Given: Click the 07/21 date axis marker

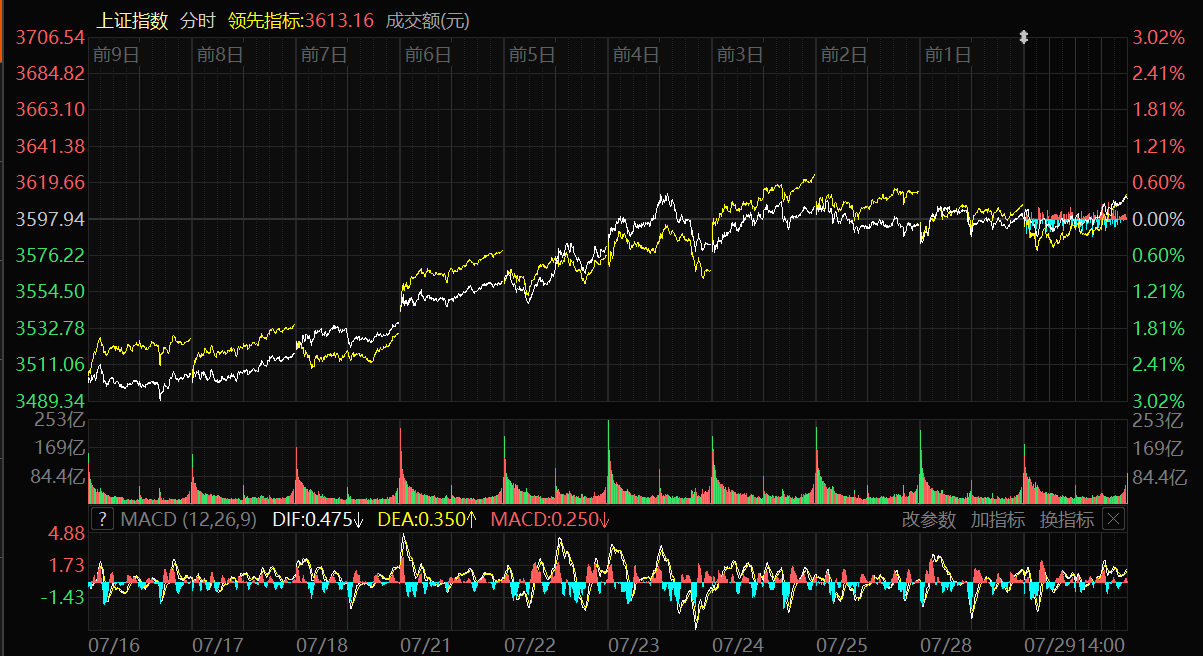Looking at the screenshot, I should [x=426, y=644].
